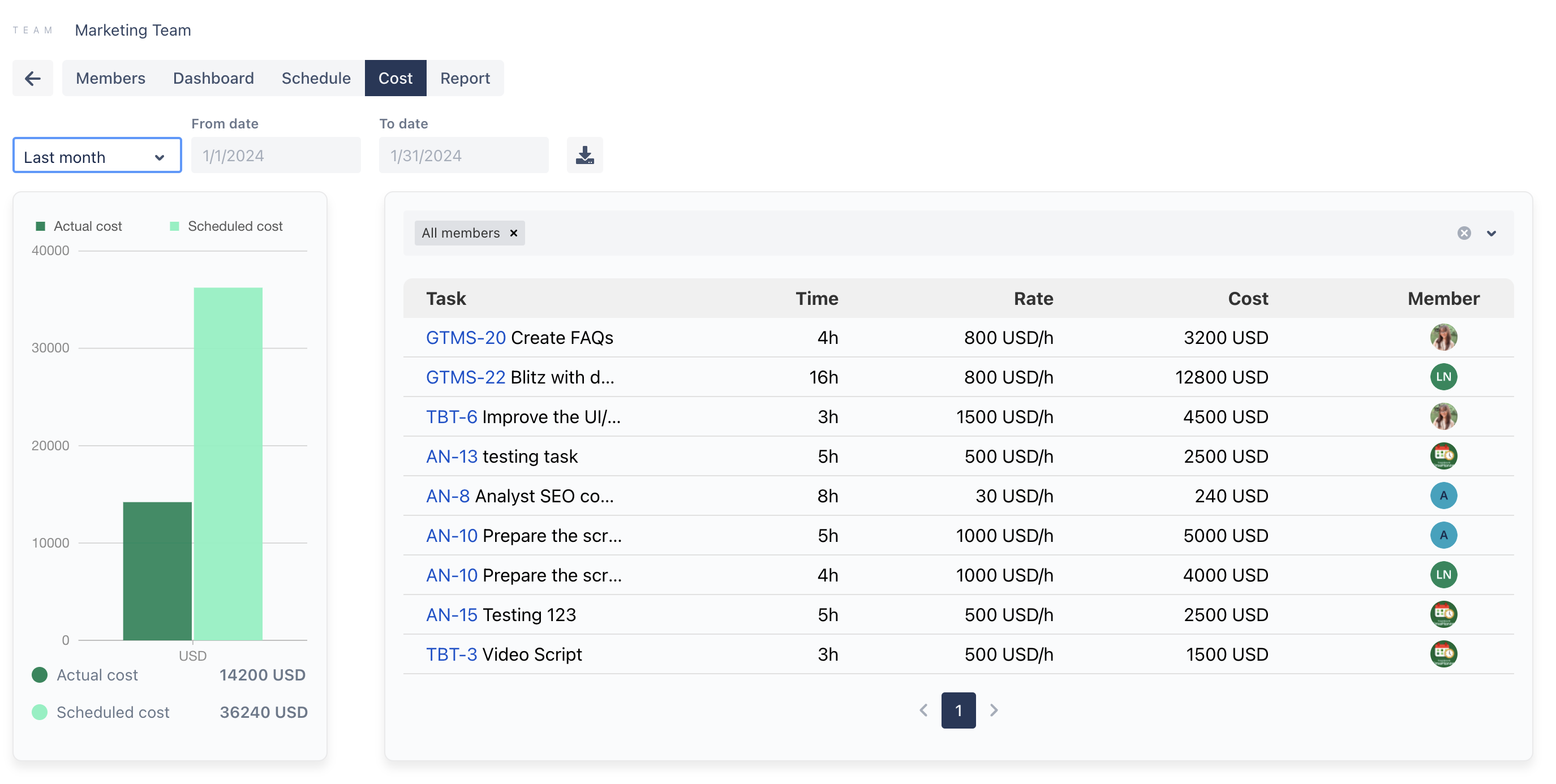
Task: Click the A avatar in AN-8 row
Action: pos(1443,496)
